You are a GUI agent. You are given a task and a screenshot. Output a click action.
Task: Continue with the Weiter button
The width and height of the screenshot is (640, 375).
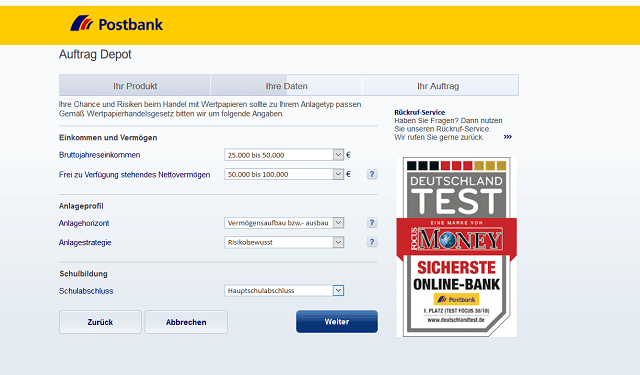click(x=337, y=322)
